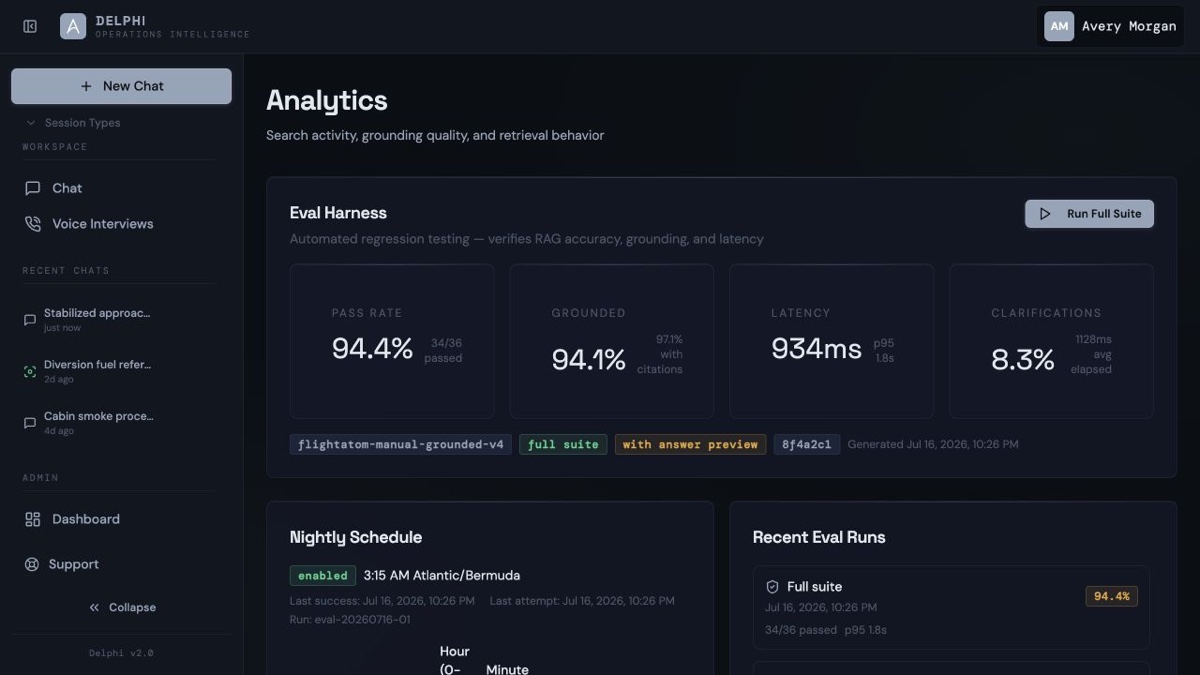Click the green full suite tag
Screen dimensions: 1200x675
pos(563,444)
